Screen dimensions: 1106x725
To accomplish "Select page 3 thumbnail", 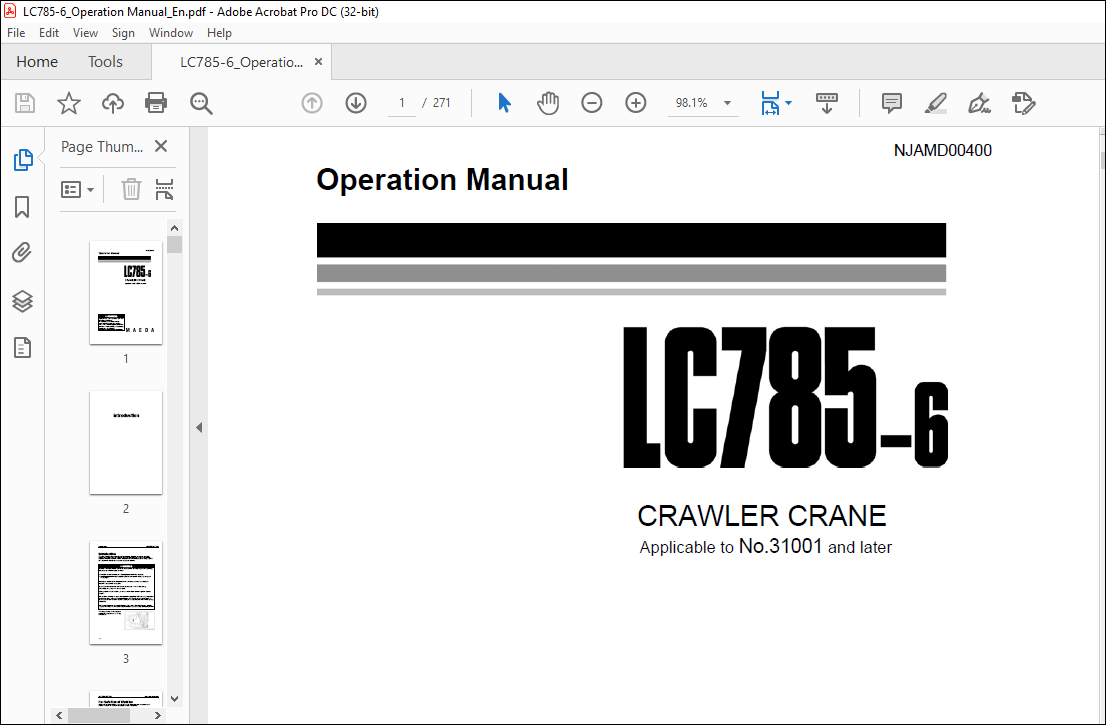I will [126, 592].
